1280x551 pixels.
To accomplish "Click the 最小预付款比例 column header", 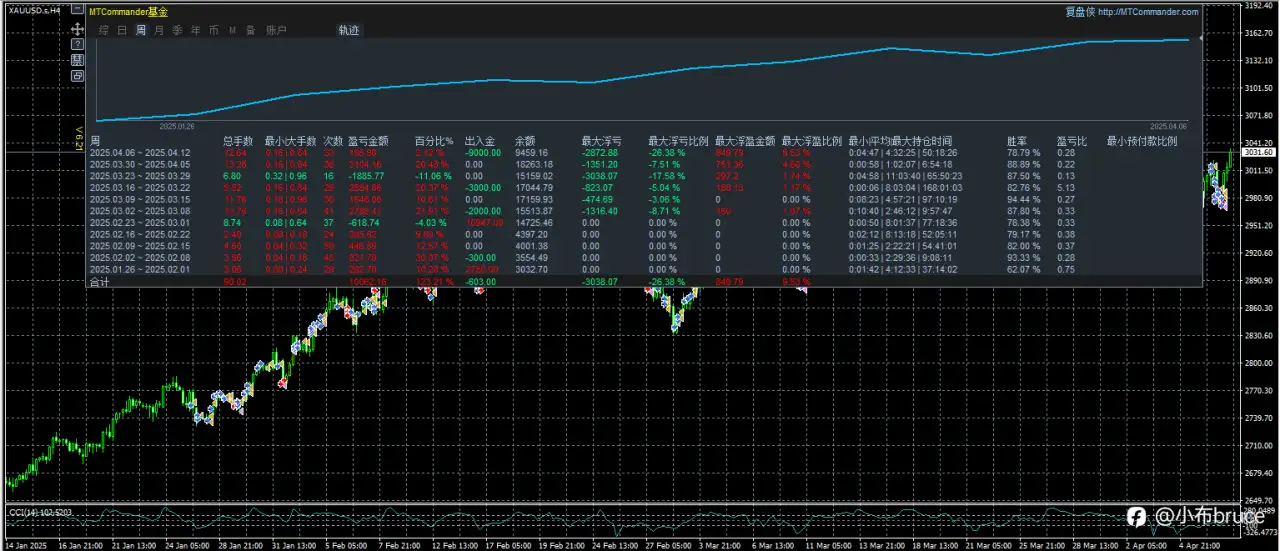I will 1142,141.
